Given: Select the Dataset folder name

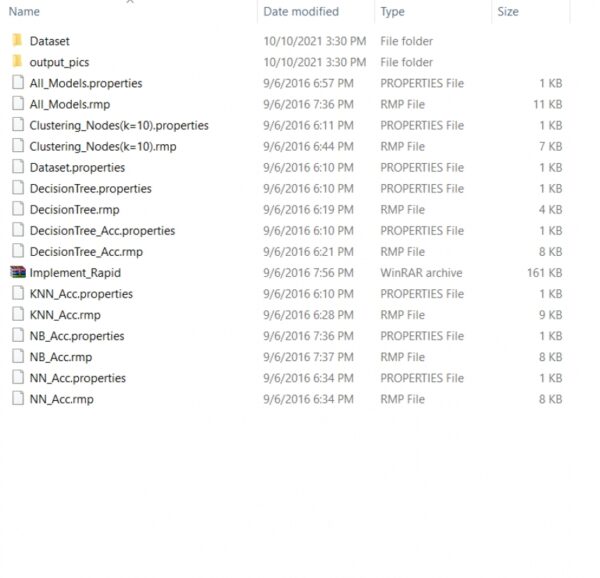Looking at the screenshot, I should [50, 41].
